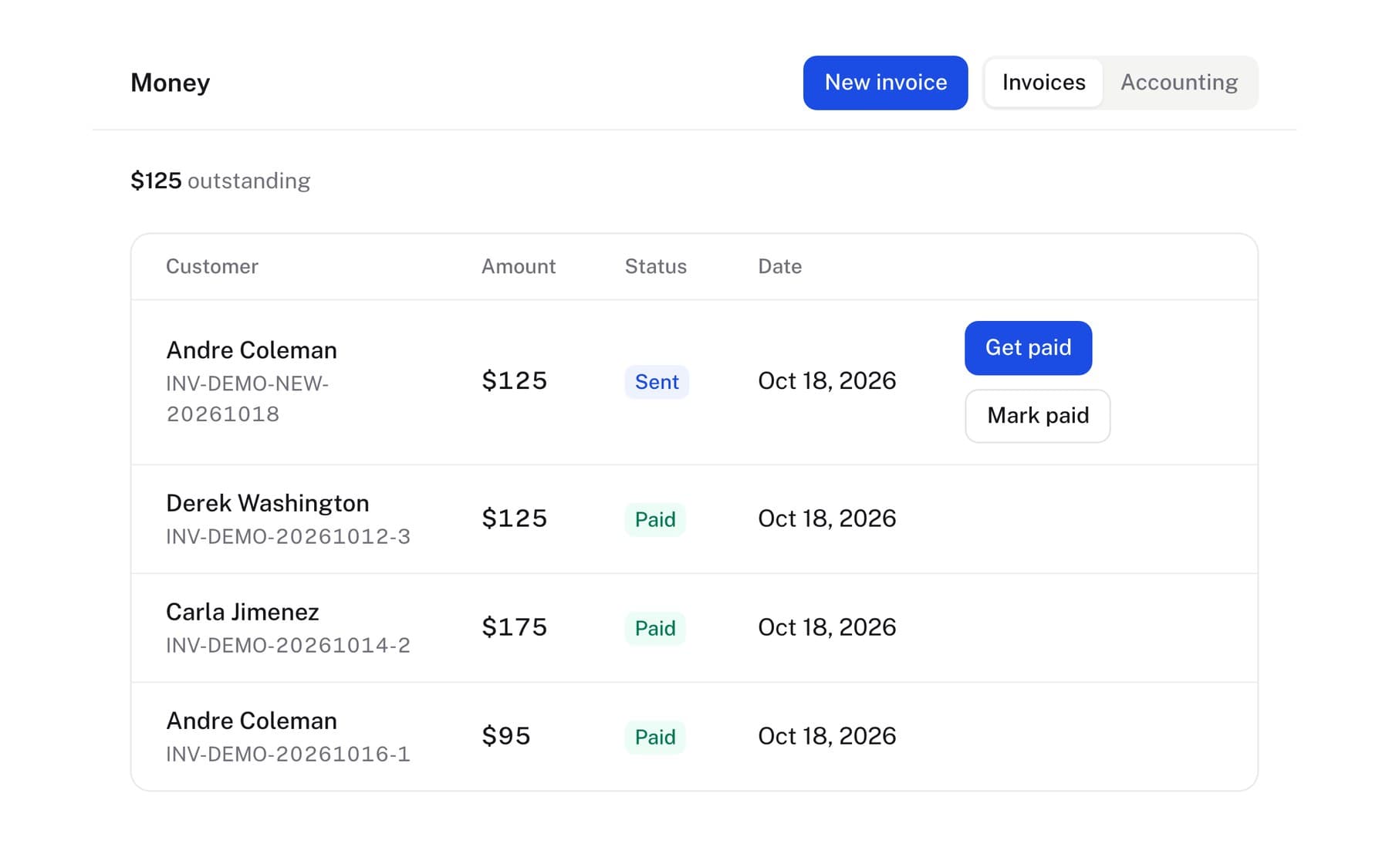Click the date in the $95 invoice row
Screen dimensions: 1389x868
tap(827, 736)
